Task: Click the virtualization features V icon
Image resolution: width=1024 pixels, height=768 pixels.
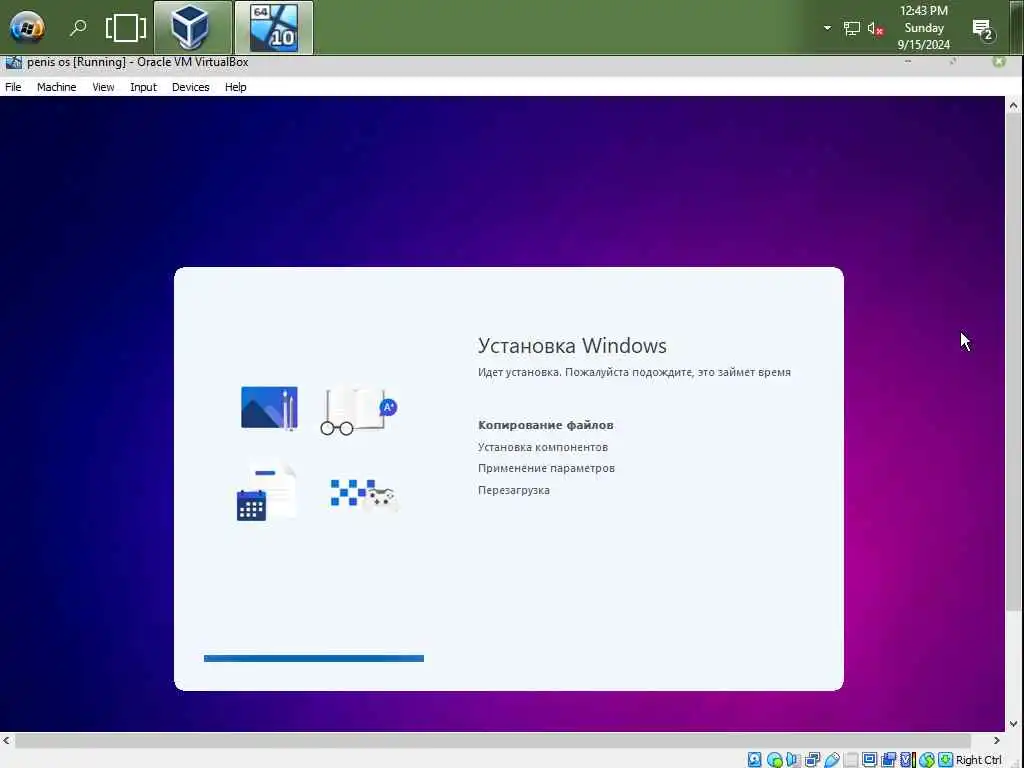Action: point(907,760)
